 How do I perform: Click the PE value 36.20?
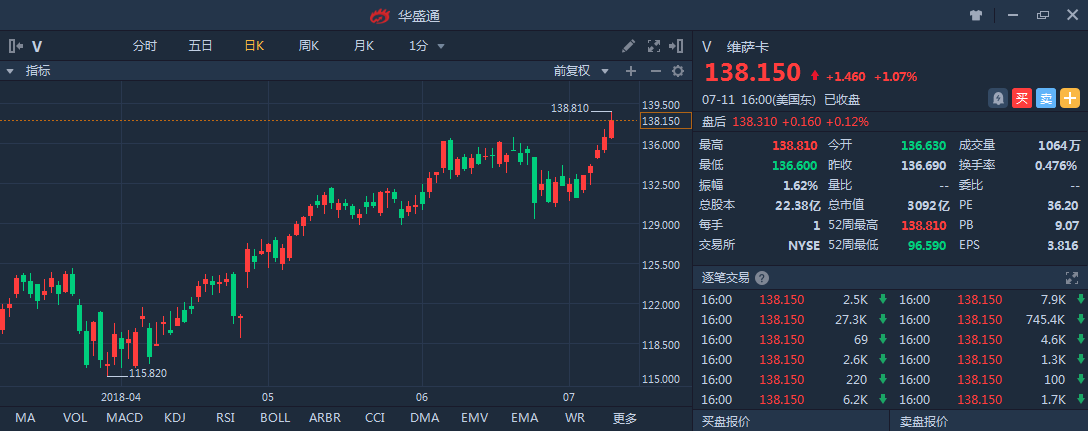pyautogui.click(x=1062, y=205)
